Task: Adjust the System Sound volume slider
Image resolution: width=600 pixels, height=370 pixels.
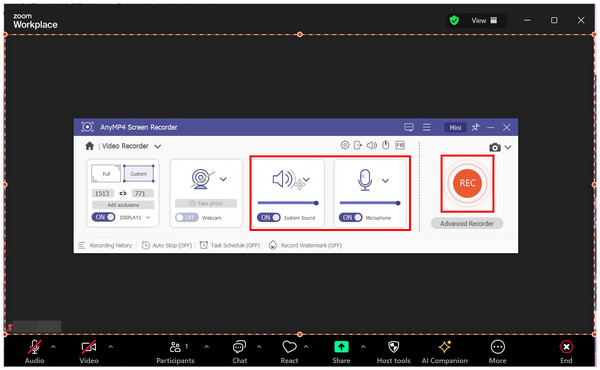Action: point(288,203)
